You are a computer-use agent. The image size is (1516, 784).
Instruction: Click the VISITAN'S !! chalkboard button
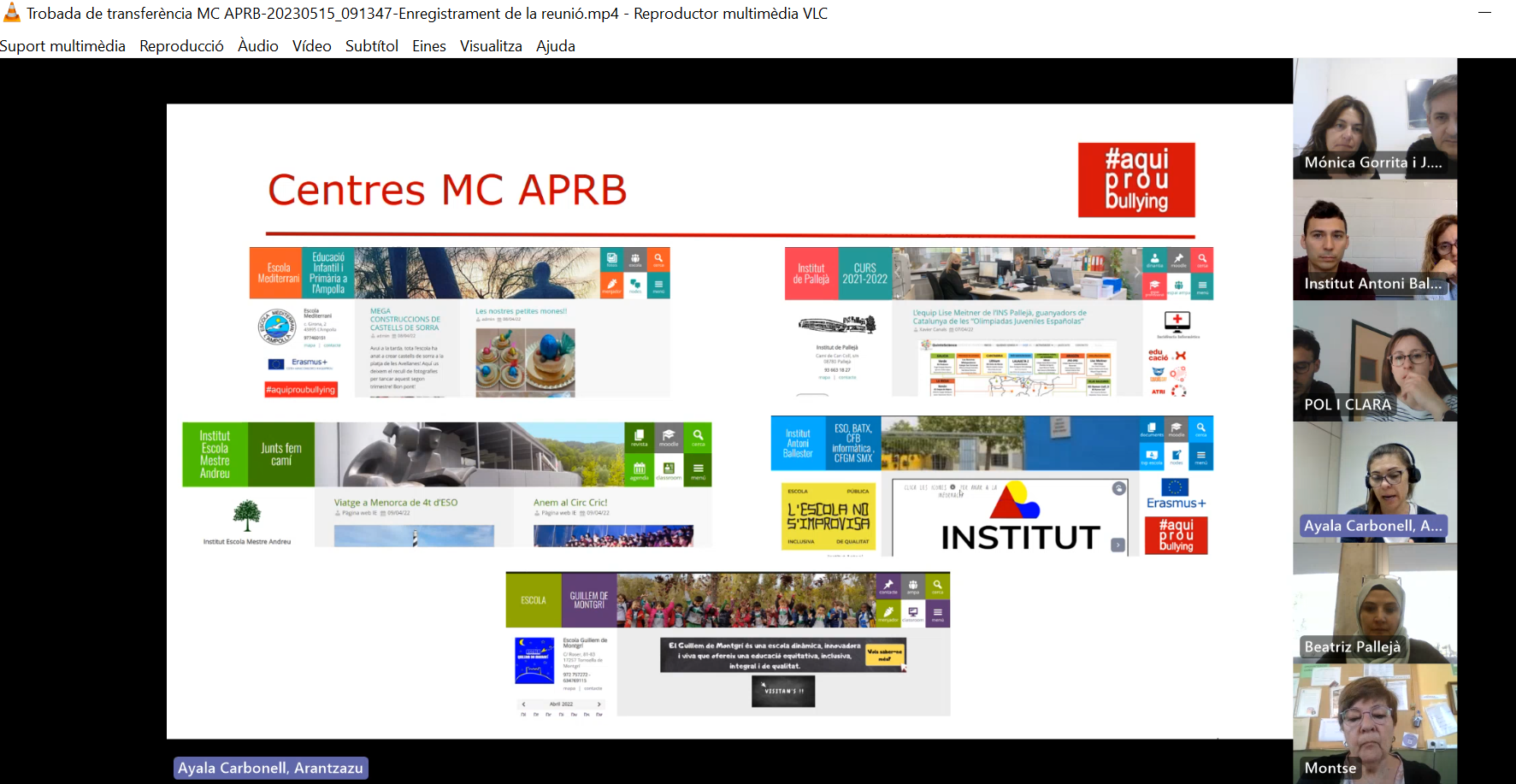783,691
